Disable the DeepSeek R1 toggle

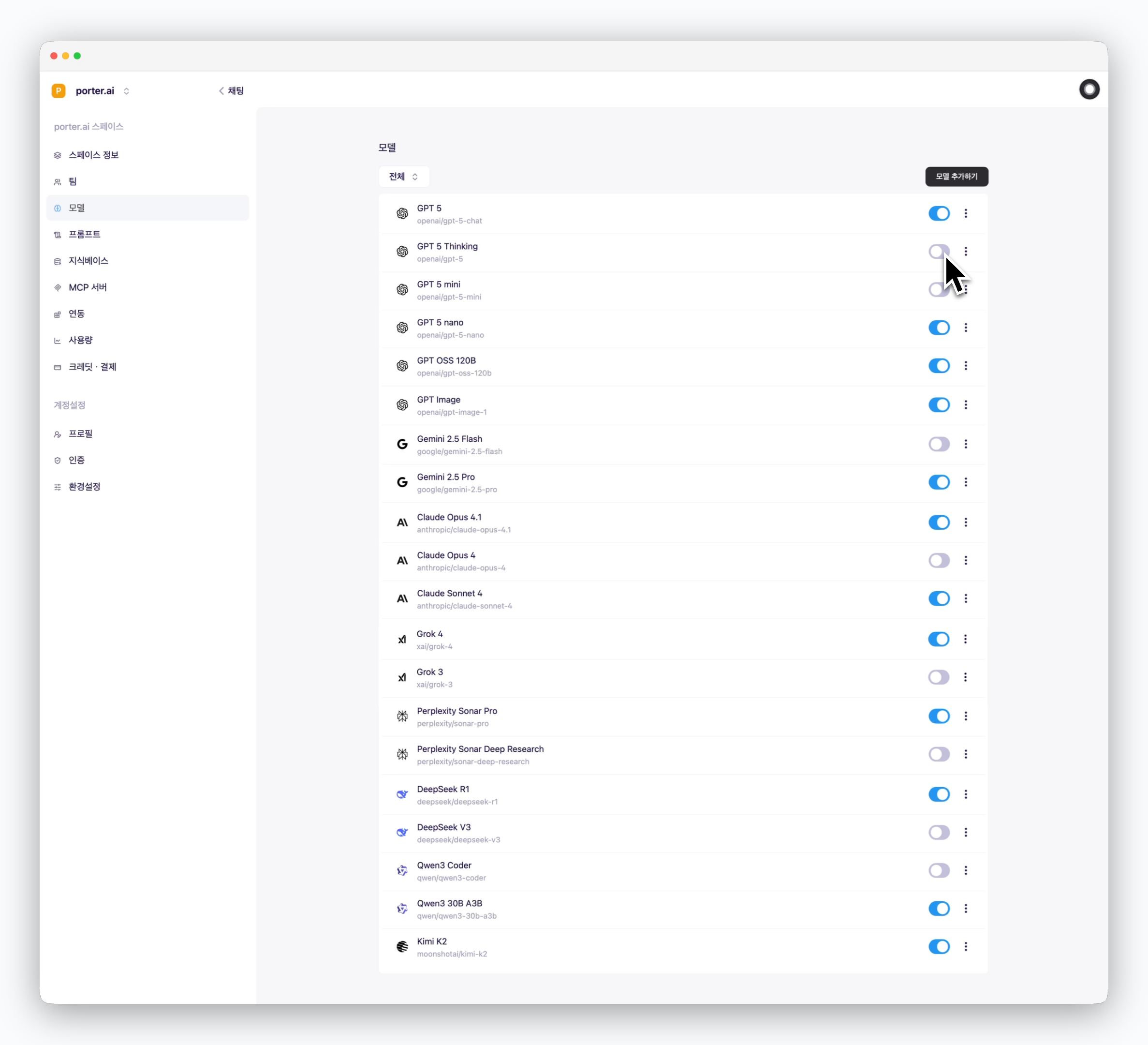click(939, 794)
